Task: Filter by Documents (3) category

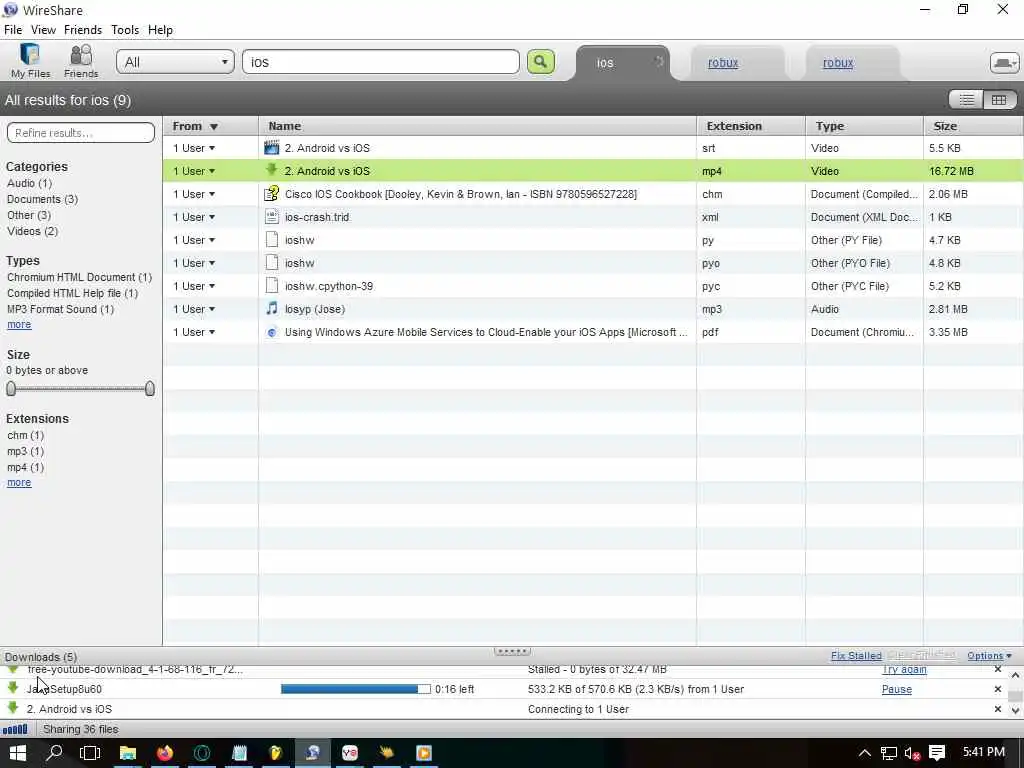Action: [42, 199]
